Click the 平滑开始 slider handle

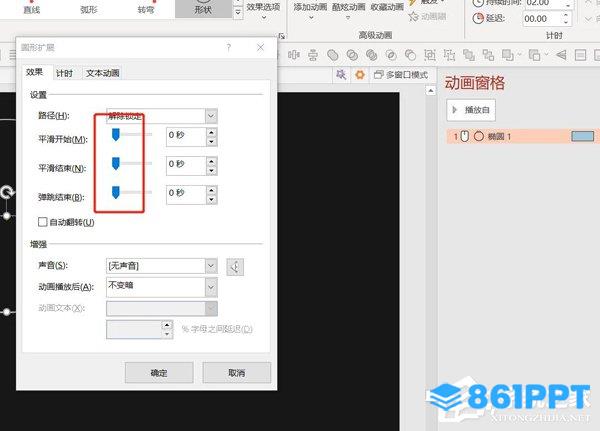point(116,134)
